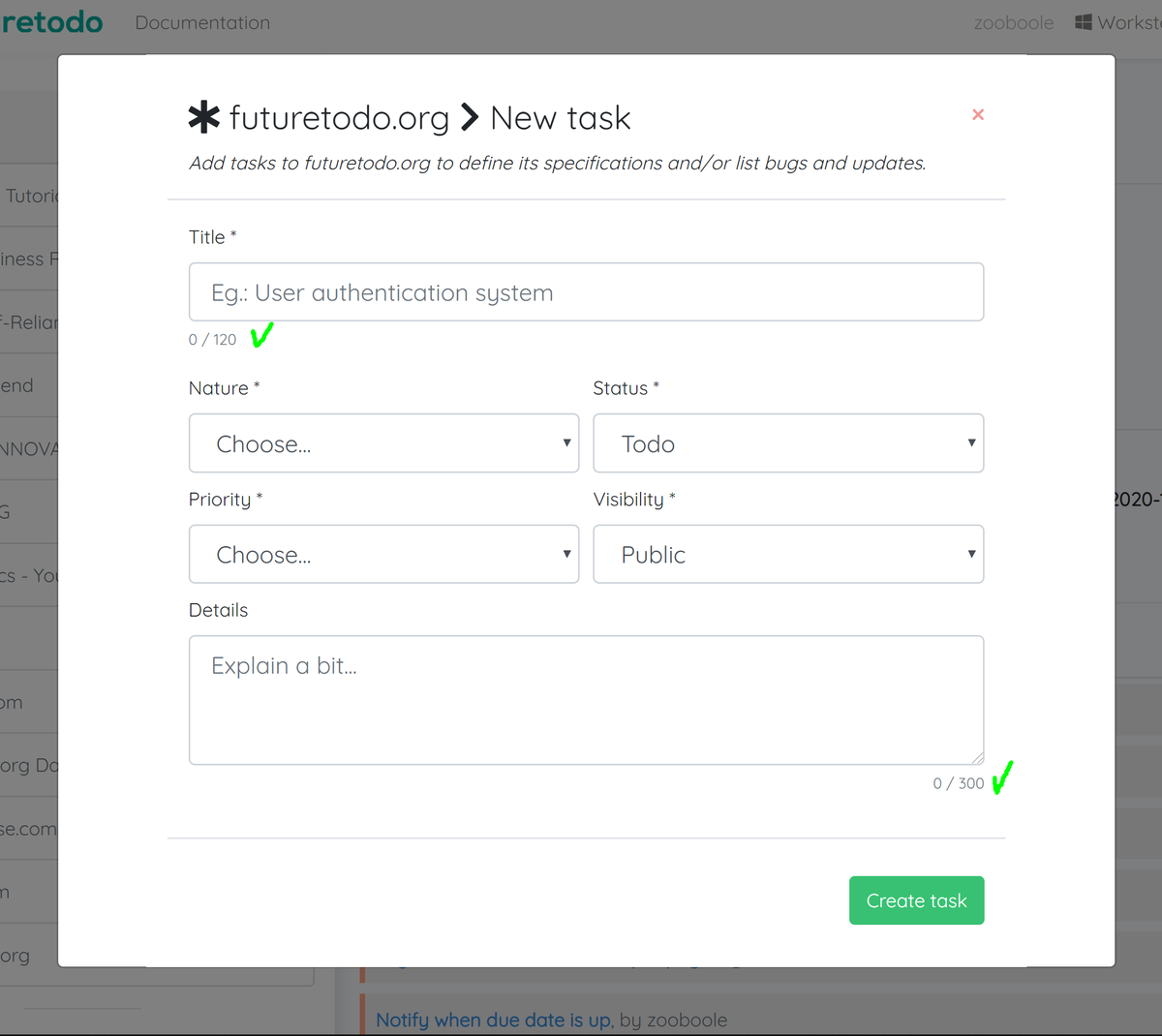
Task: Click the retodo logo
Action: point(51,22)
